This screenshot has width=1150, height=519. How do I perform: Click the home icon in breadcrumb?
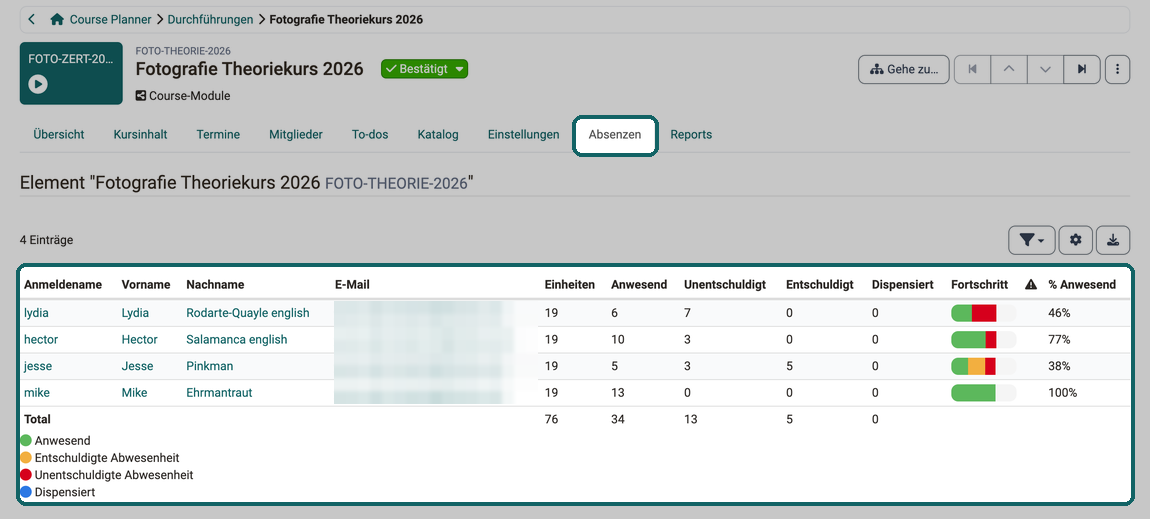[56, 19]
